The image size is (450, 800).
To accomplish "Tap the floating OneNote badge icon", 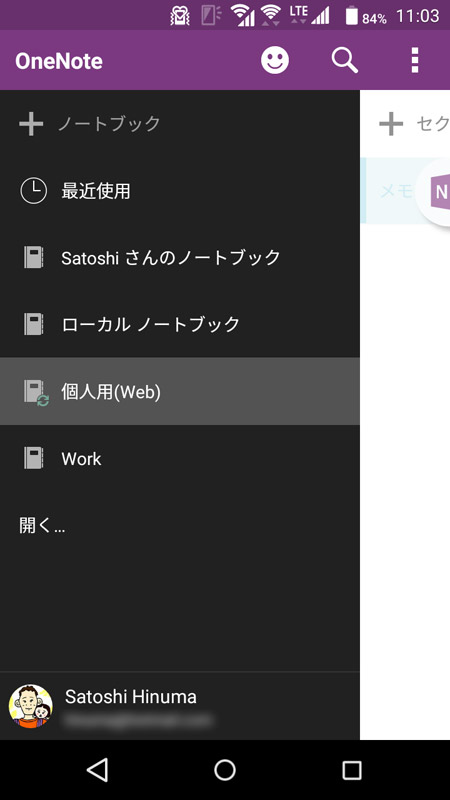I will click(x=435, y=192).
